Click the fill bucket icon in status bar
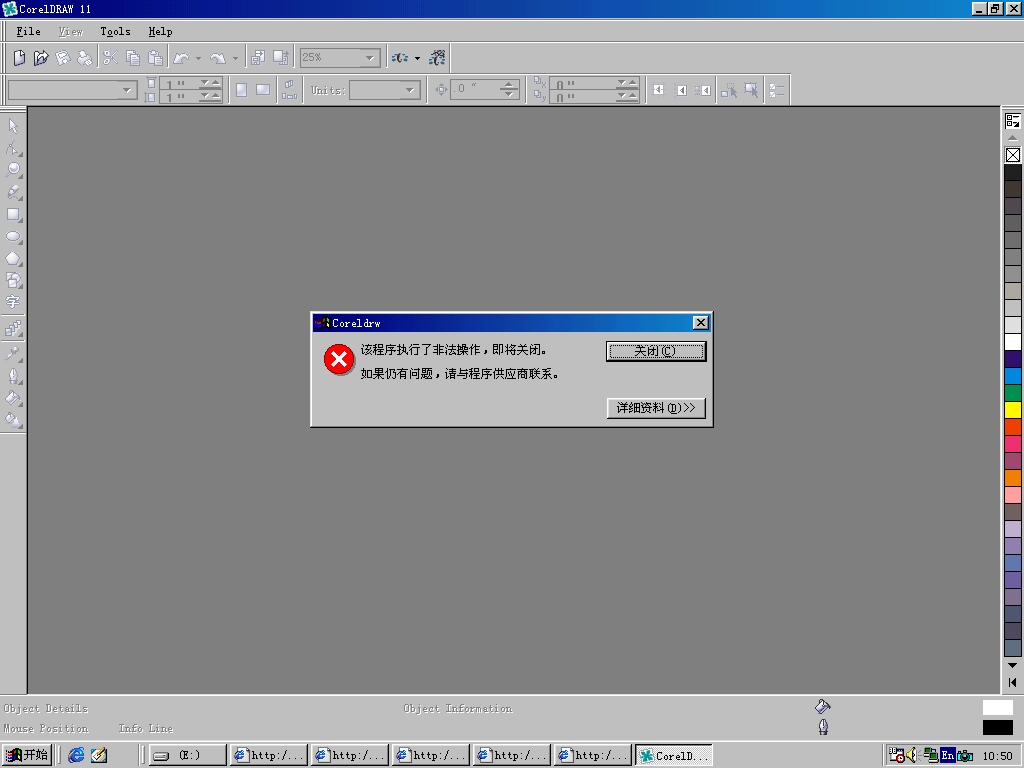 822,707
